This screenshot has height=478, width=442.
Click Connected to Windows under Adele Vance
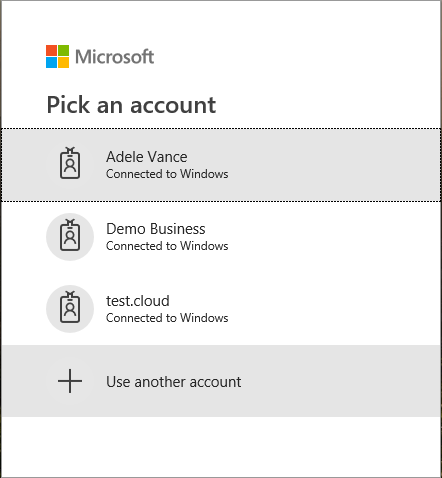[167, 174]
